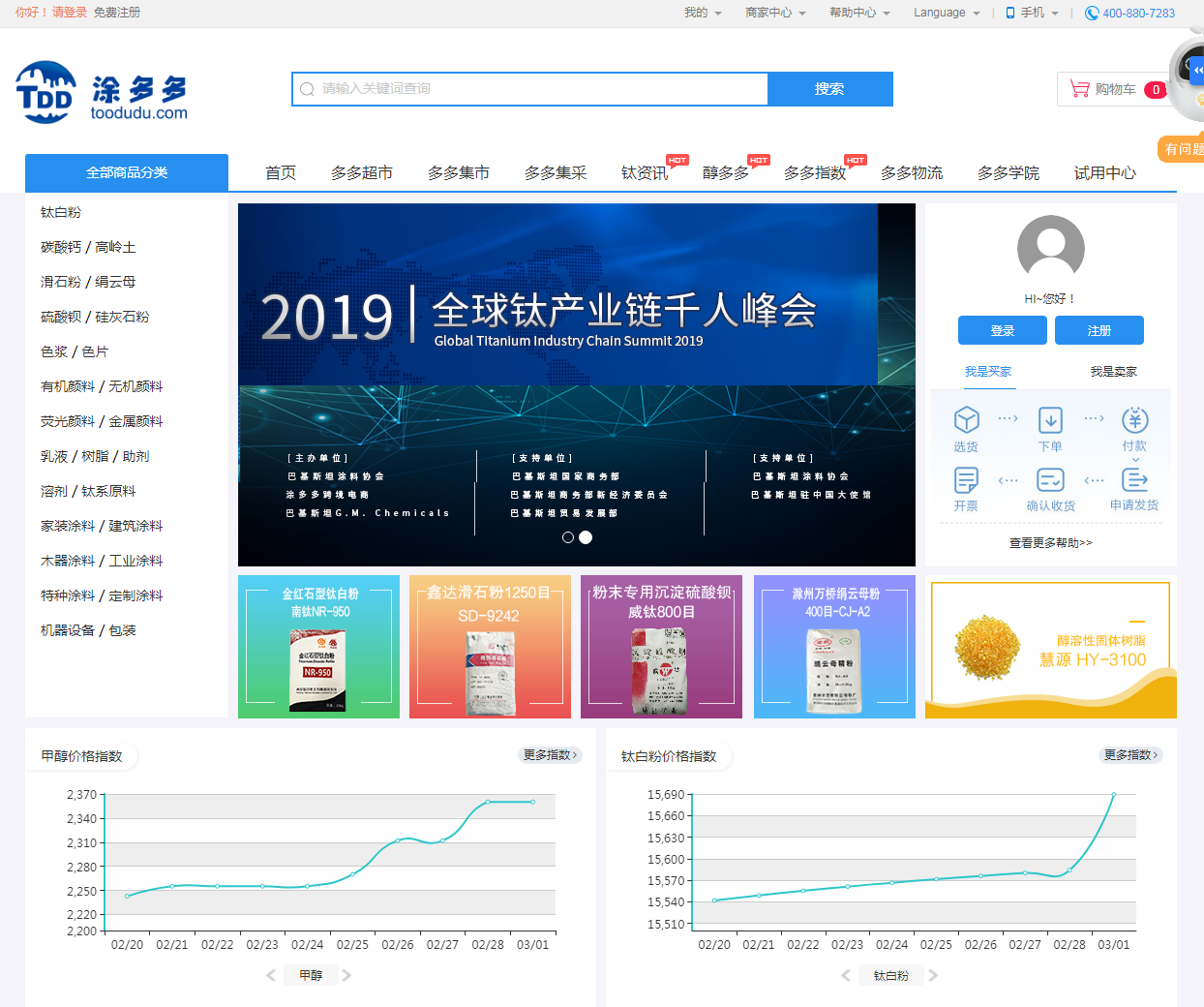The height and width of the screenshot is (1007, 1204).
Task: Switch to the 我是卖家 tab
Action: click(x=1113, y=371)
